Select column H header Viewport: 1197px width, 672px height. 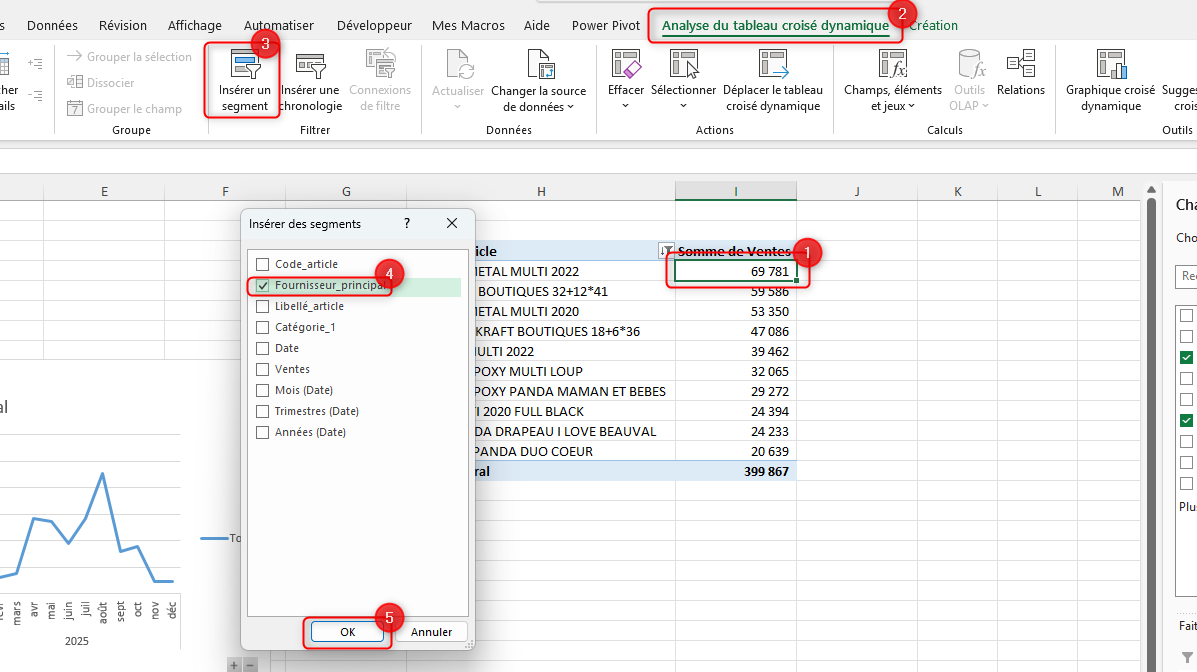541,191
